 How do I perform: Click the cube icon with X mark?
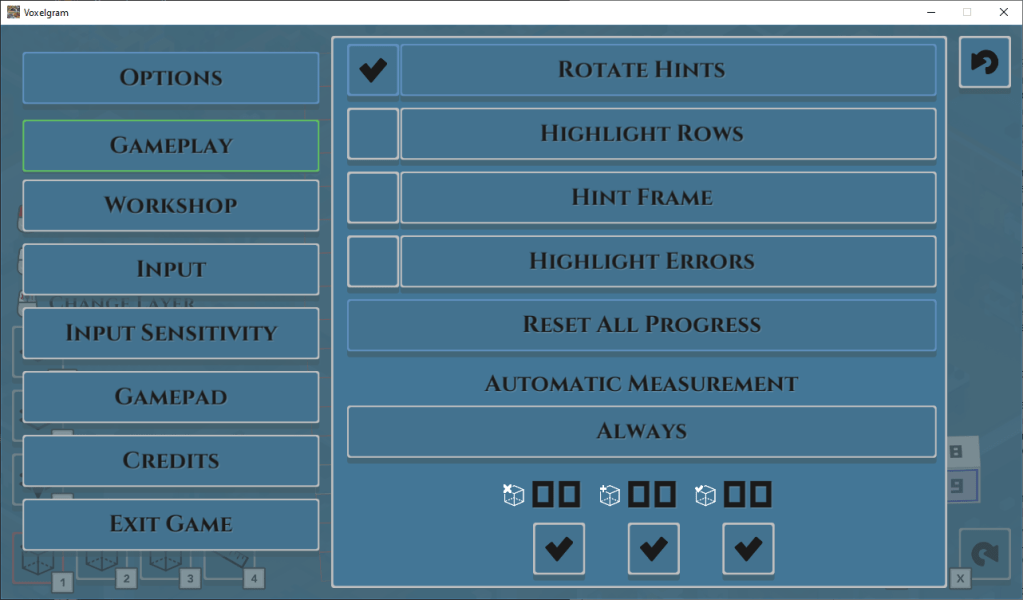click(514, 494)
